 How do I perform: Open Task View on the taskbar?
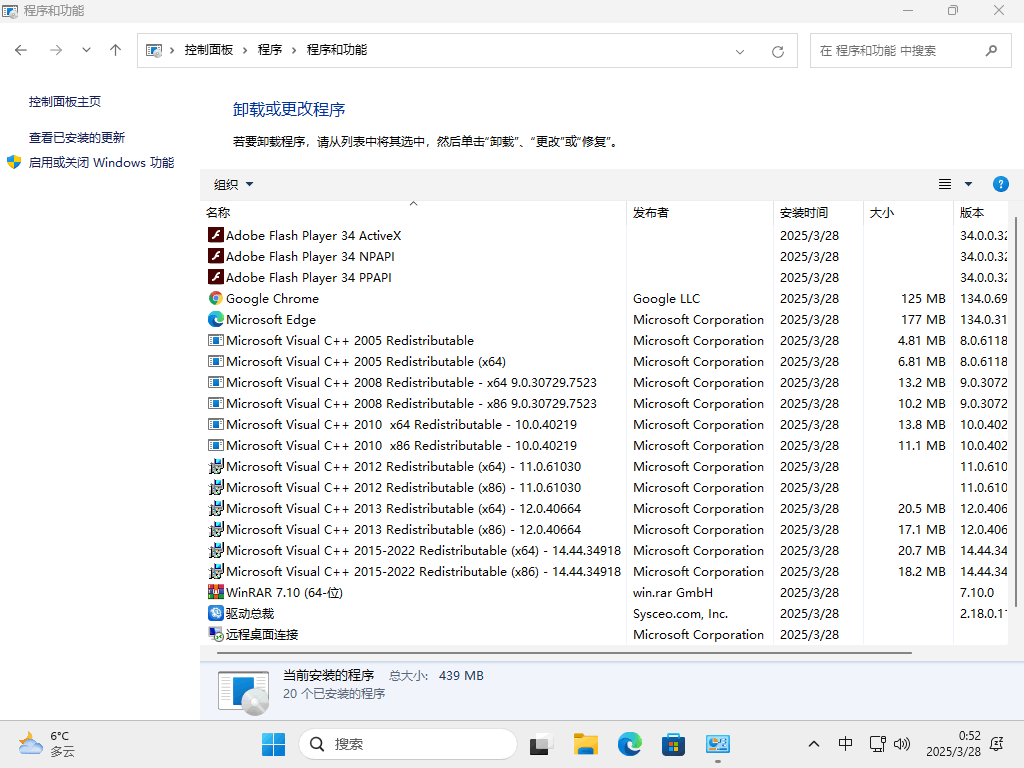pyautogui.click(x=541, y=744)
